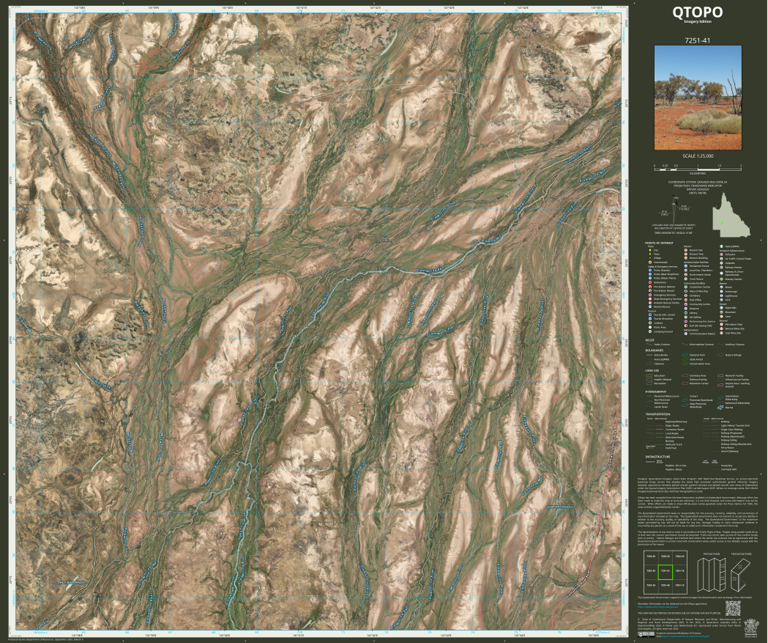768x643 pixels.
Task: Click the Art Gallery legend symbol
Action: (686, 317)
